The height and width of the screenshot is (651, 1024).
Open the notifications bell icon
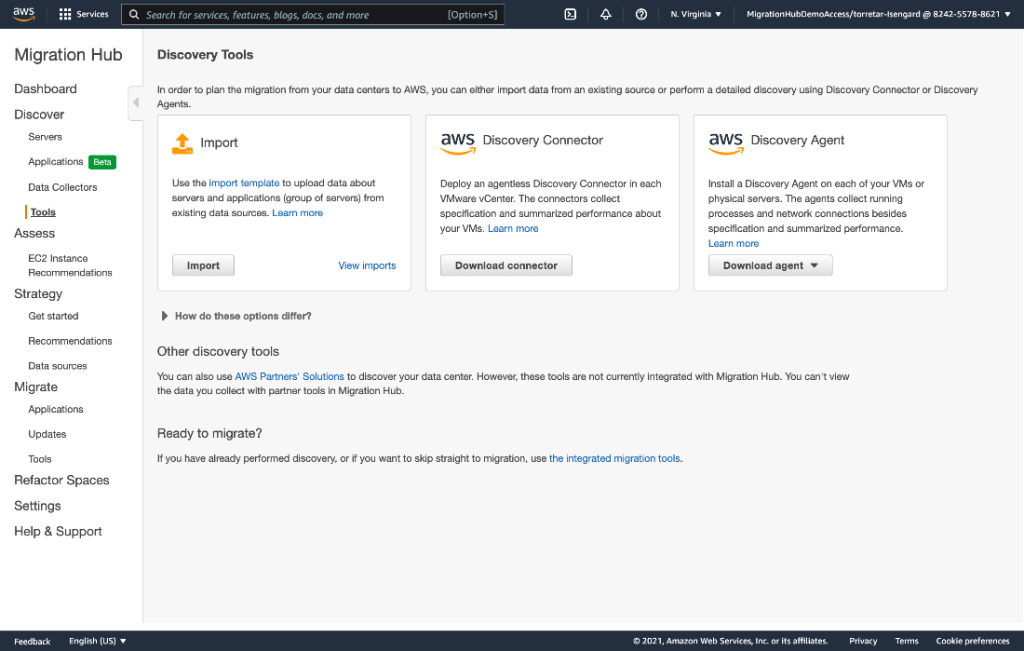[606, 14]
